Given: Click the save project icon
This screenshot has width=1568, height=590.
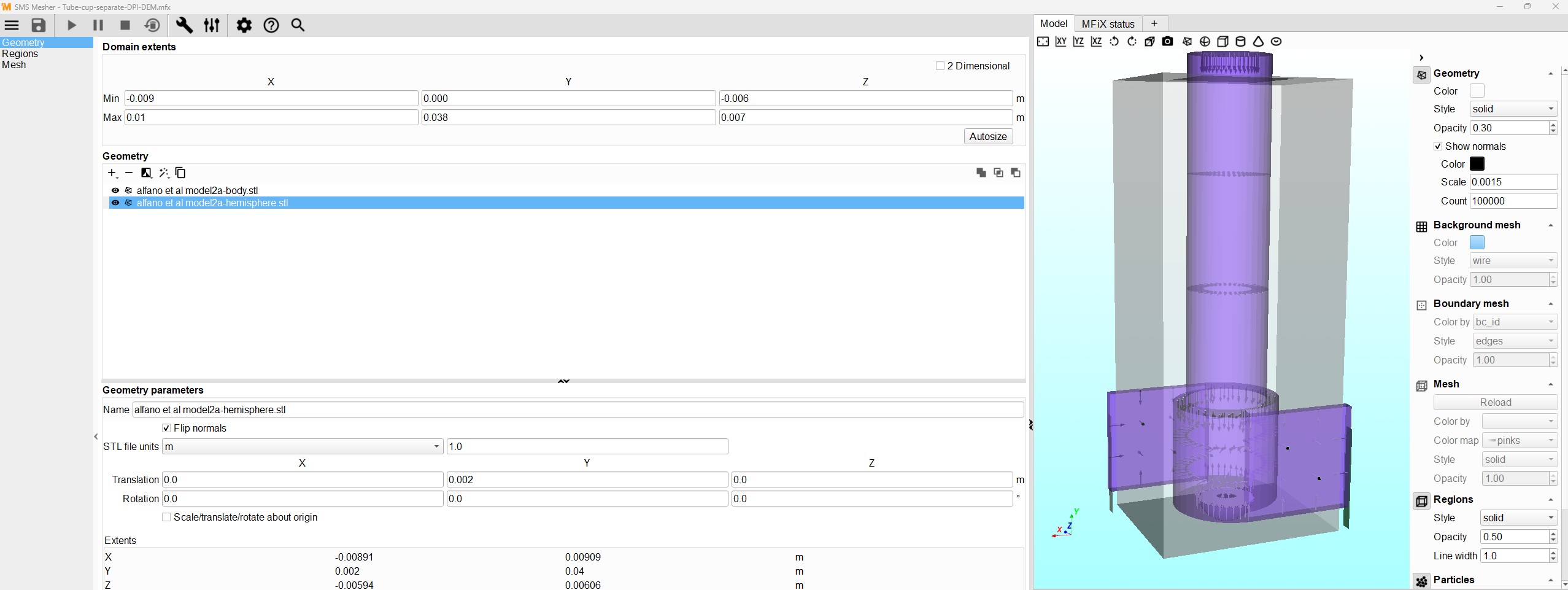Looking at the screenshot, I should point(39,25).
